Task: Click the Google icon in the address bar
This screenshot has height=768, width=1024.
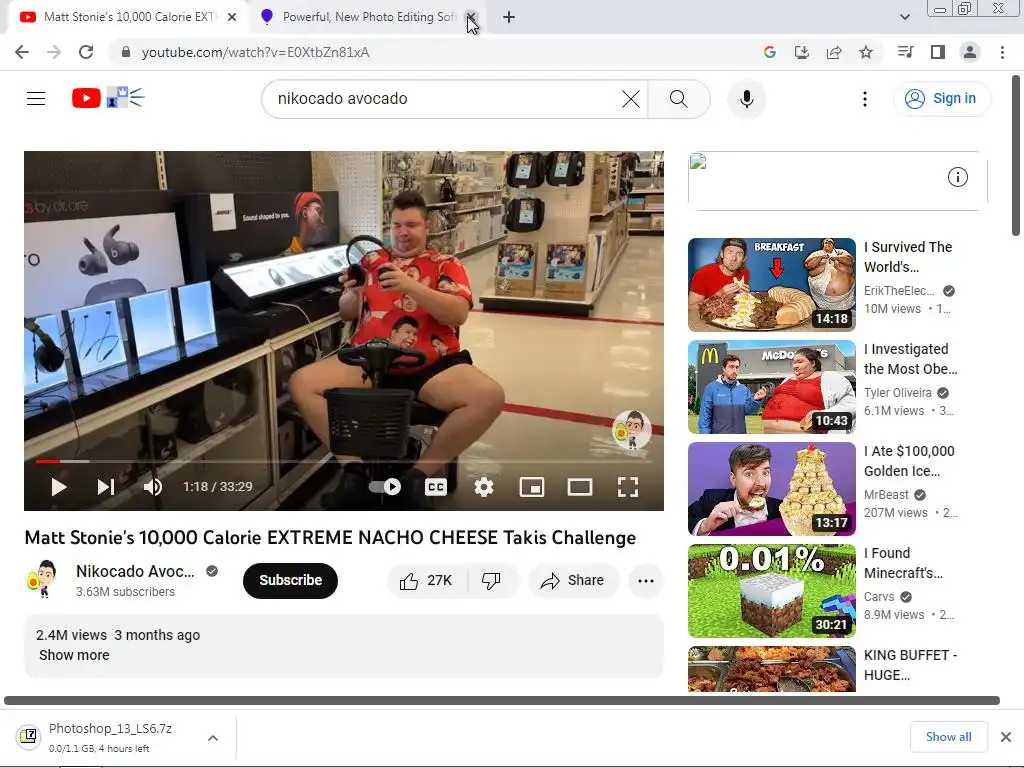Action: click(x=770, y=52)
